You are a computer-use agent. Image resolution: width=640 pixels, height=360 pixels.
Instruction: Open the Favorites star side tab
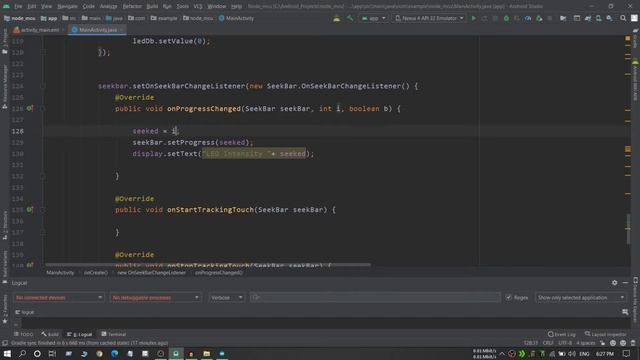click(4, 309)
